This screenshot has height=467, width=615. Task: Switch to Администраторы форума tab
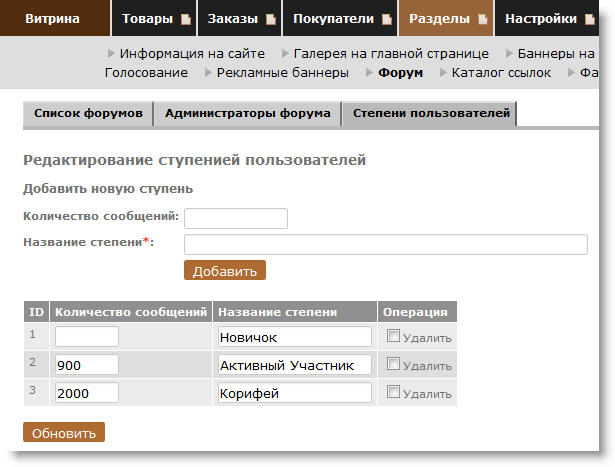pos(247,114)
